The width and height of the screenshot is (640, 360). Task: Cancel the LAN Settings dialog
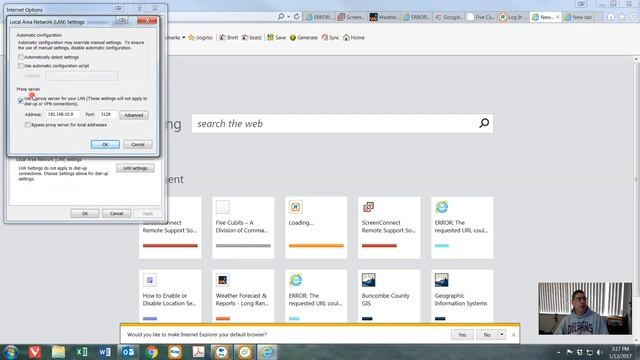point(138,144)
